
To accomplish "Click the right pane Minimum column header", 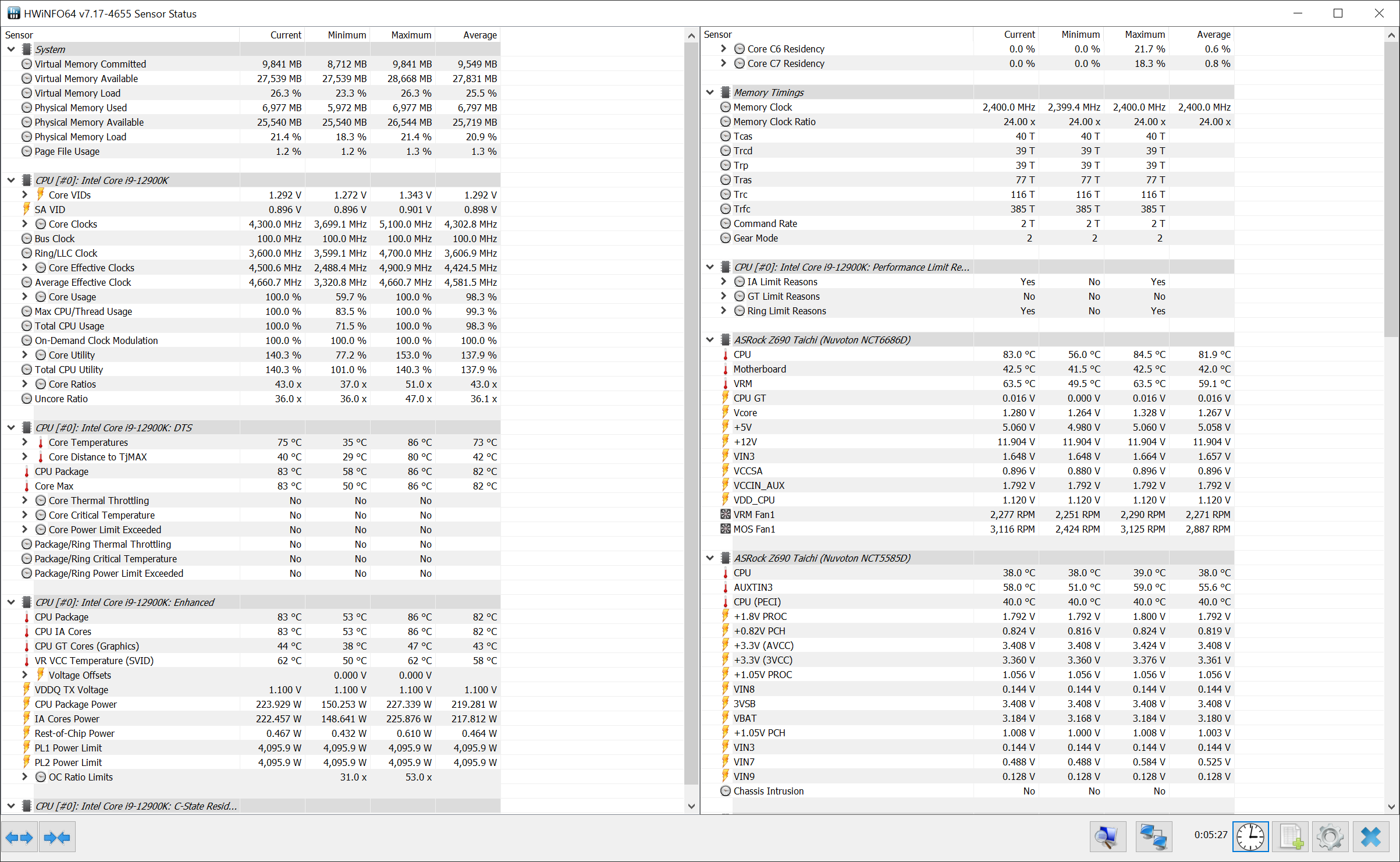I will pos(1071,34).
